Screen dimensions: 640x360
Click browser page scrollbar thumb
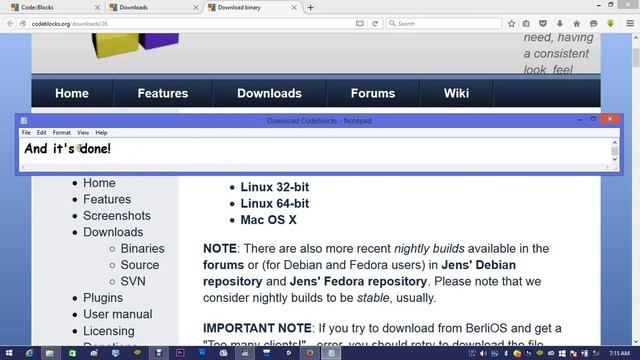636,57
